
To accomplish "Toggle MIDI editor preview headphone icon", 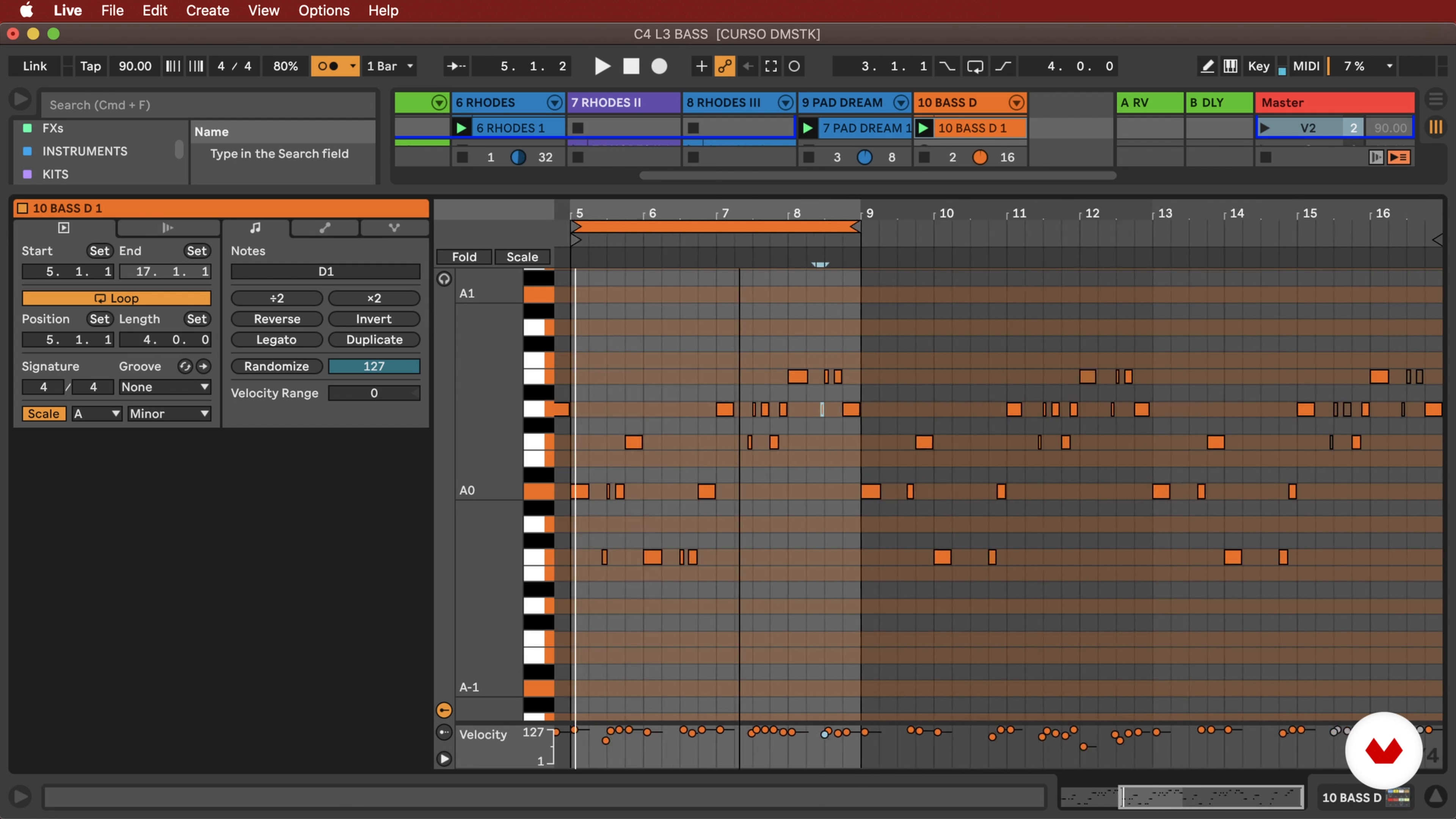I will pyautogui.click(x=444, y=279).
